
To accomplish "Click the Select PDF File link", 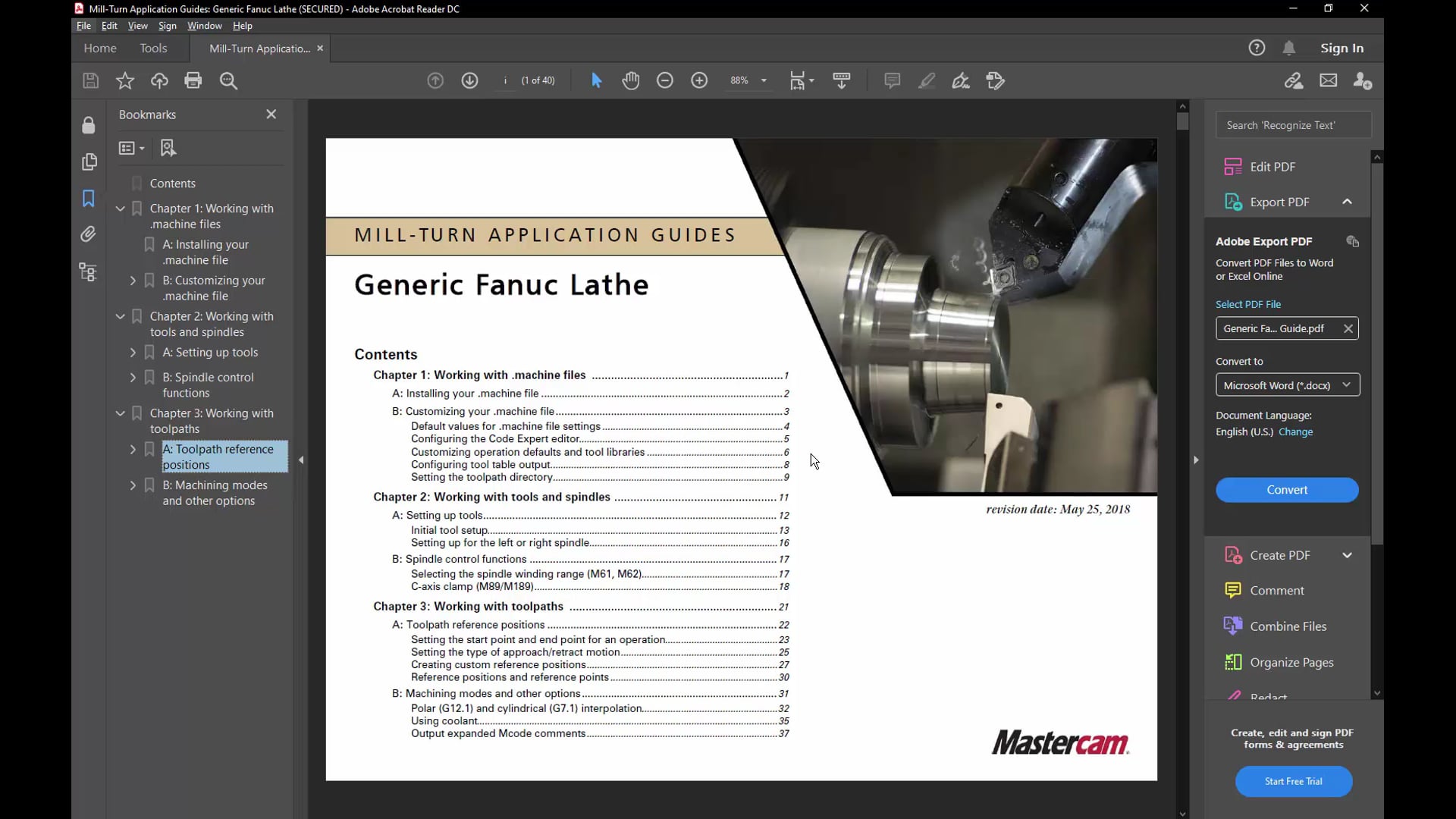I will point(1248,304).
